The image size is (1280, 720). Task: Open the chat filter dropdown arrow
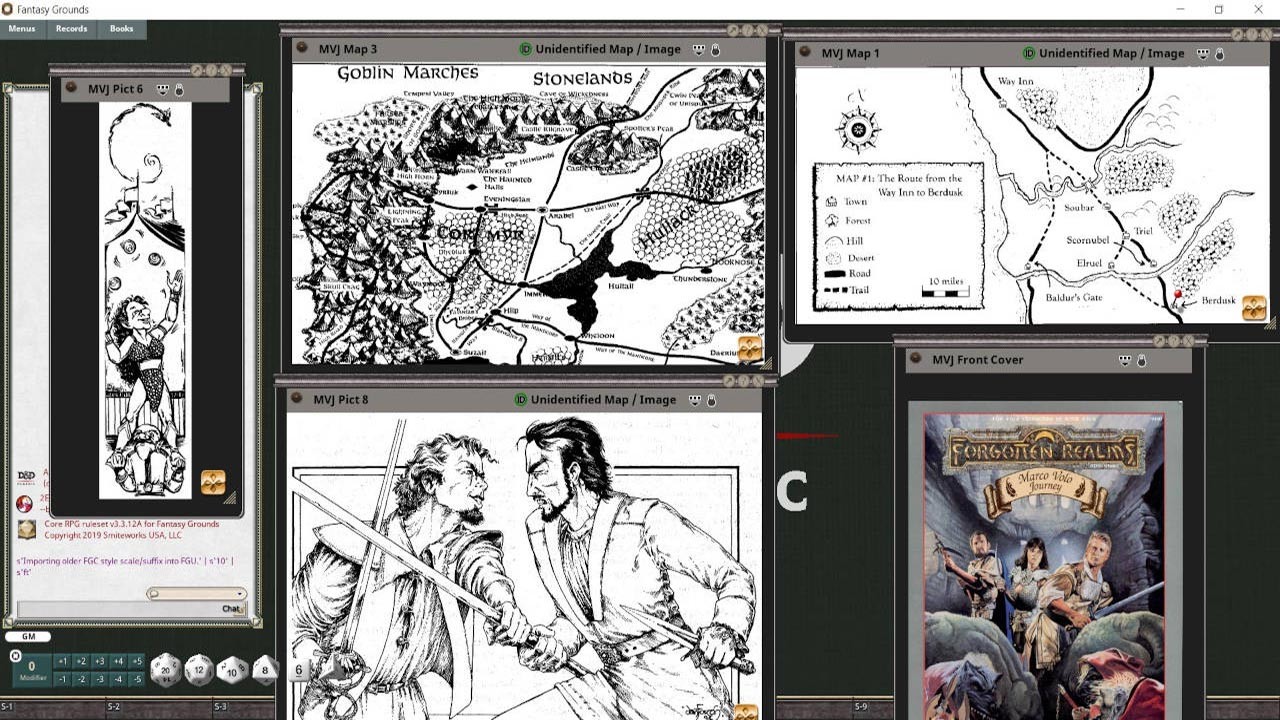pyautogui.click(x=240, y=594)
